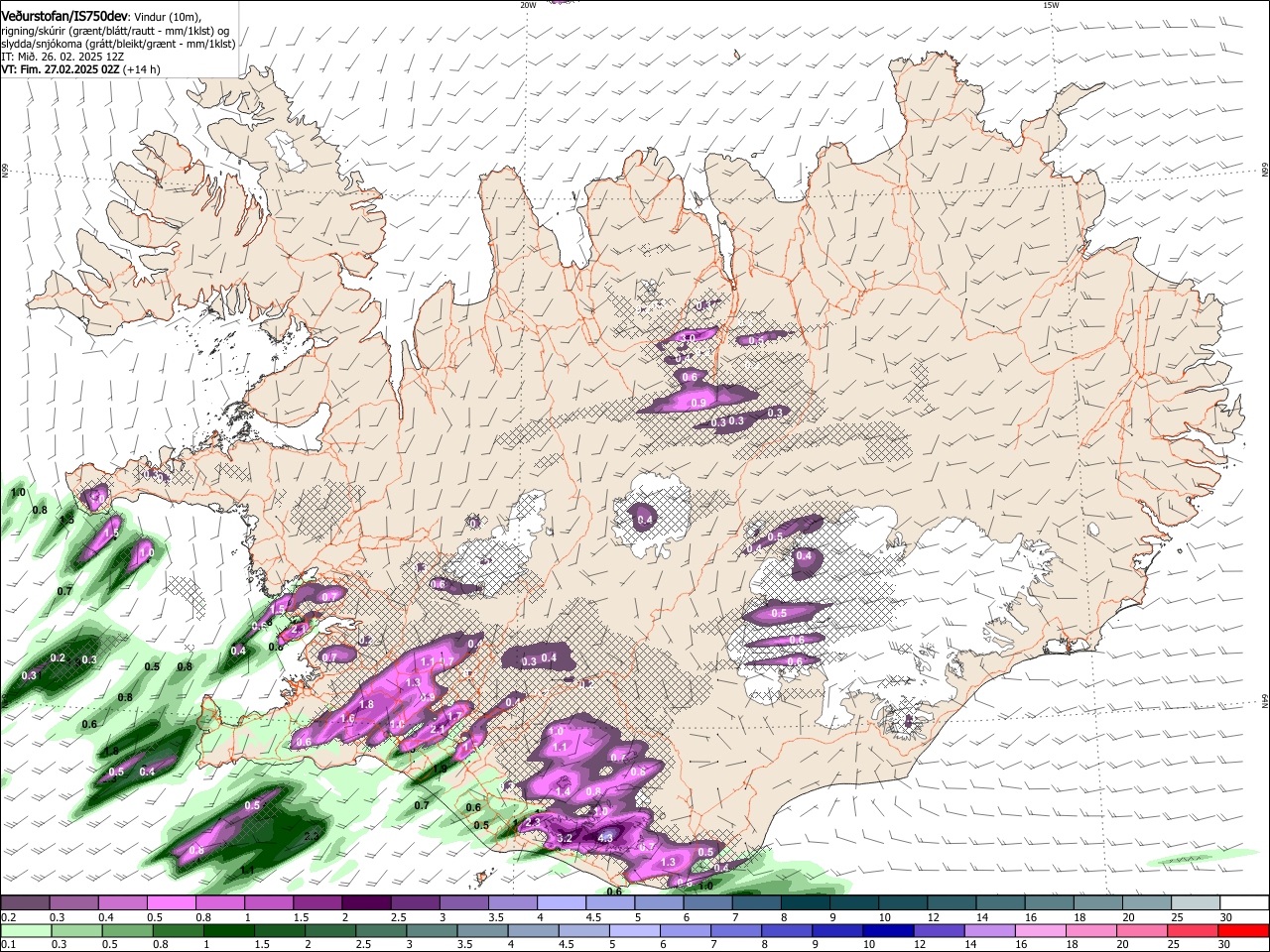Select the rain legend swatch labeled 2

tap(329, 930)
